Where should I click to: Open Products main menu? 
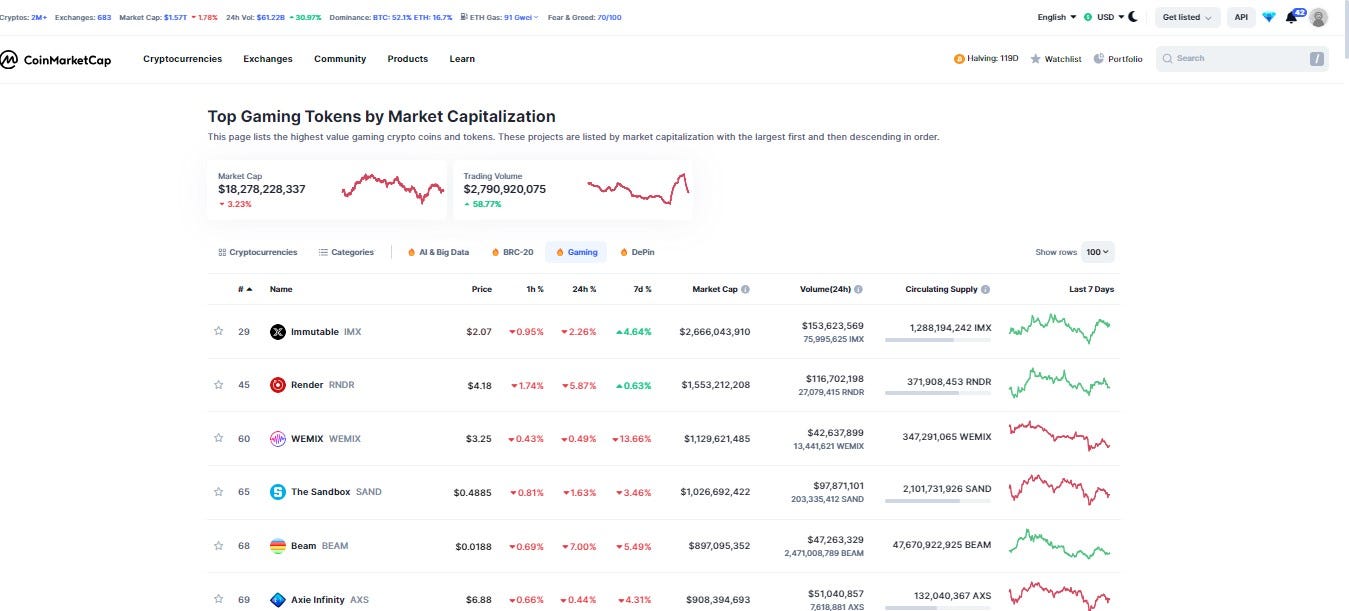[x=408, y=59]
